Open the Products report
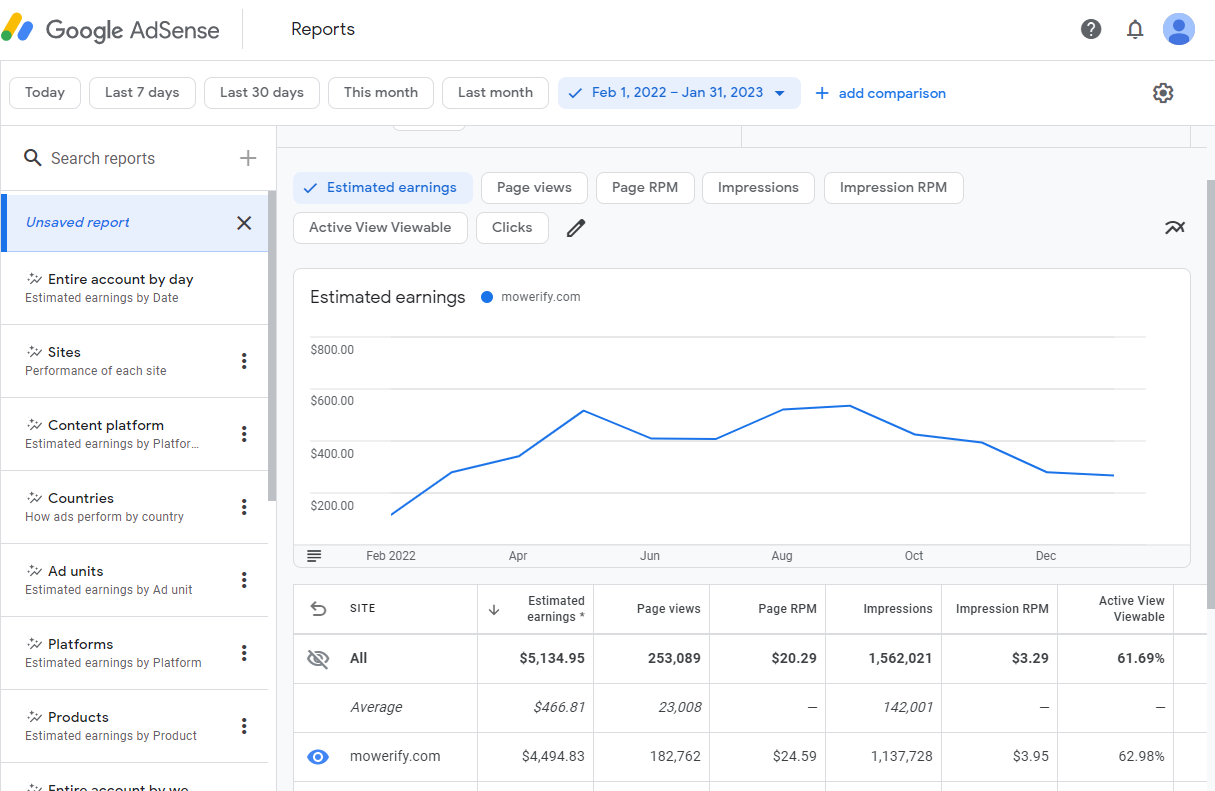This screenshot has width=1215, height=791. (134, 726)
